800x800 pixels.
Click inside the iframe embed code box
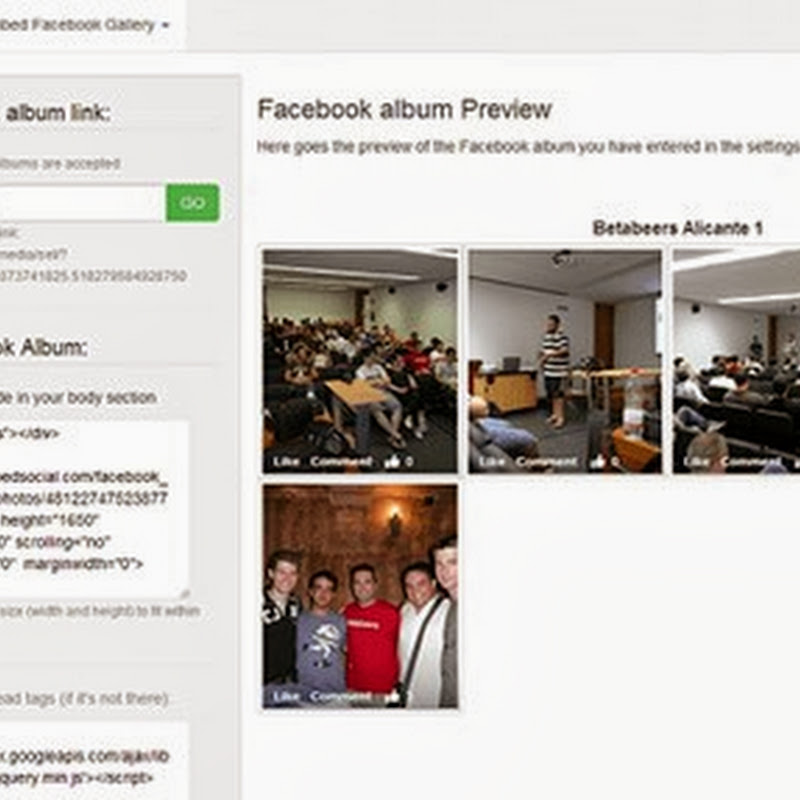point(94,509)
